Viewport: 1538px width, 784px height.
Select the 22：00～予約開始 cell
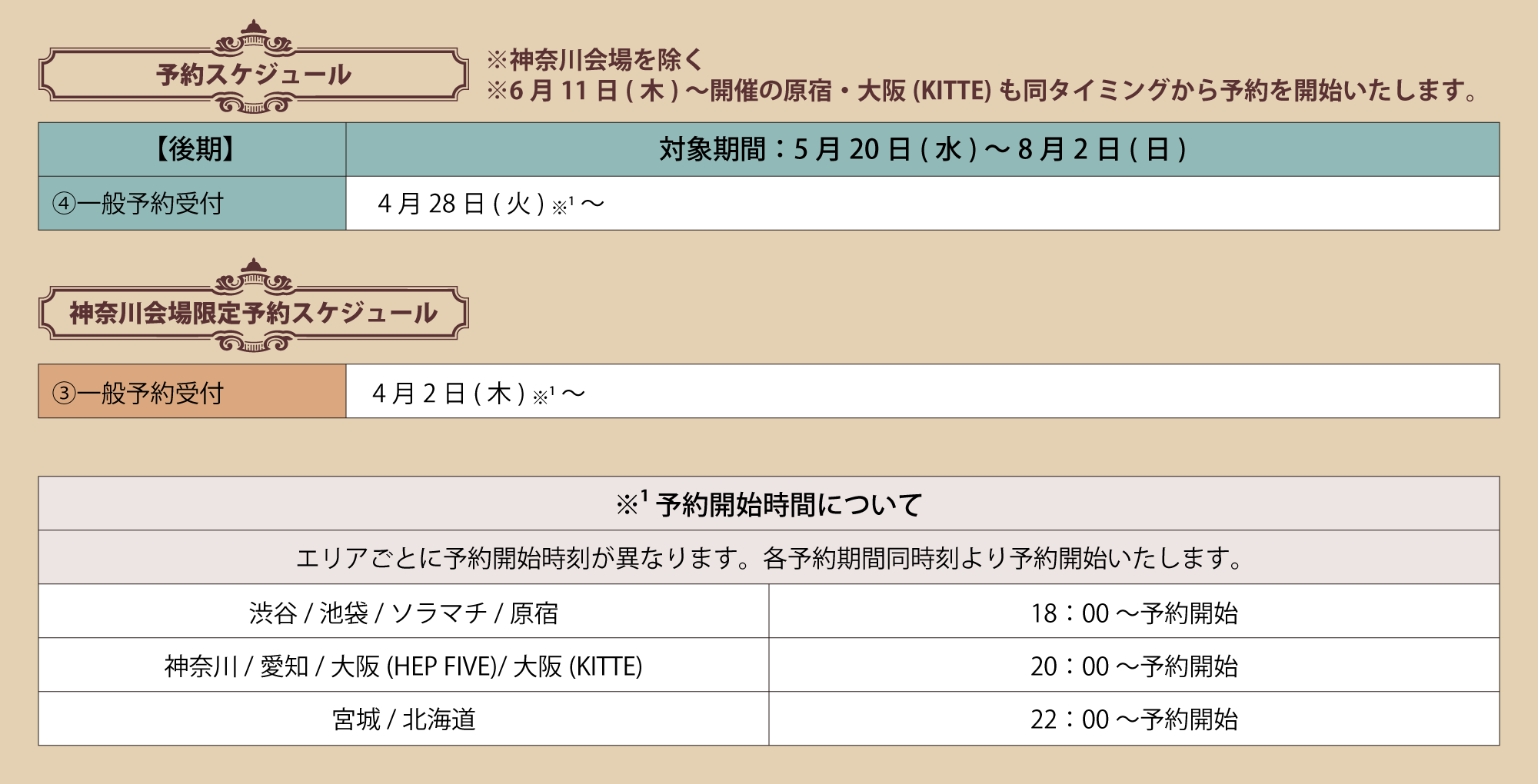click(x=1134, y=719)
